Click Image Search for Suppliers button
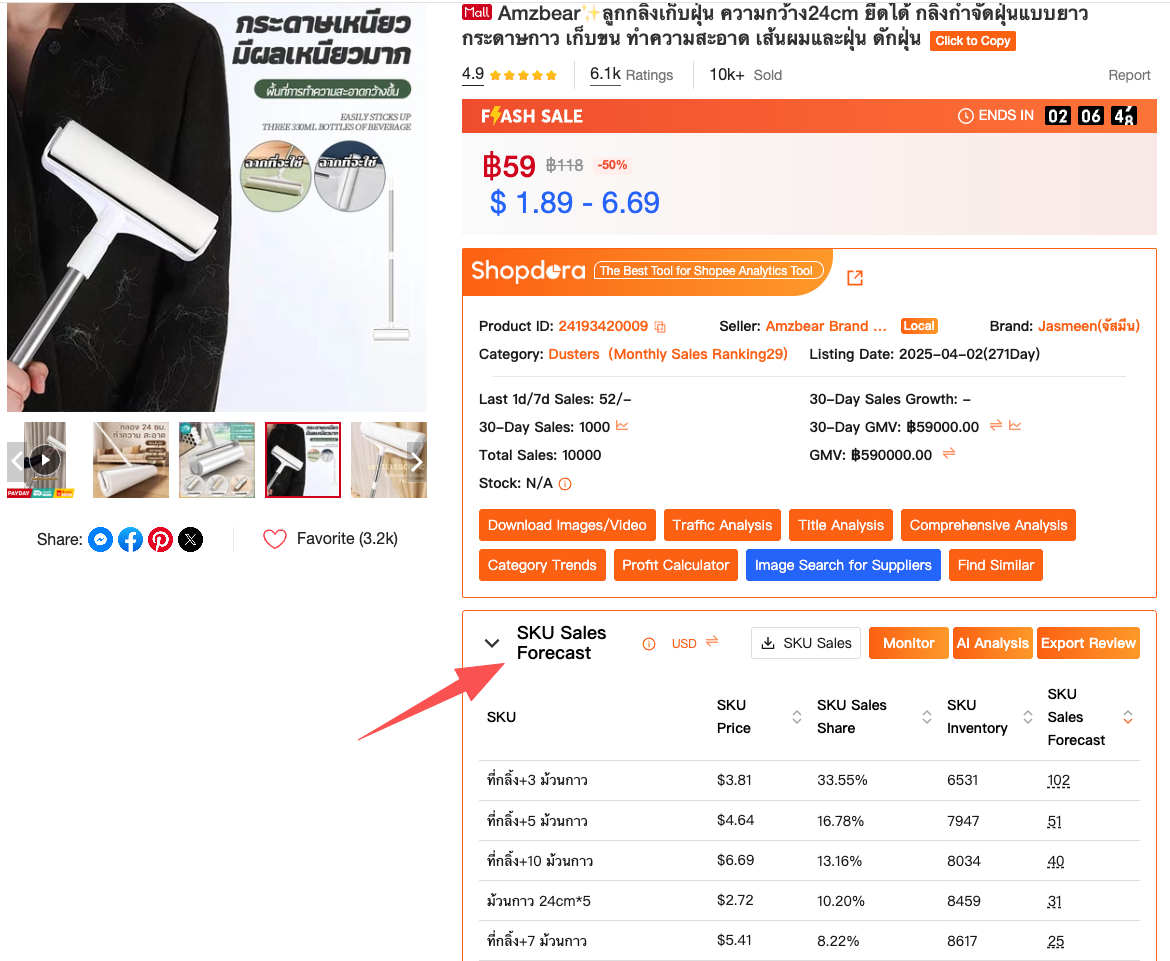 (x=843, y=566)
